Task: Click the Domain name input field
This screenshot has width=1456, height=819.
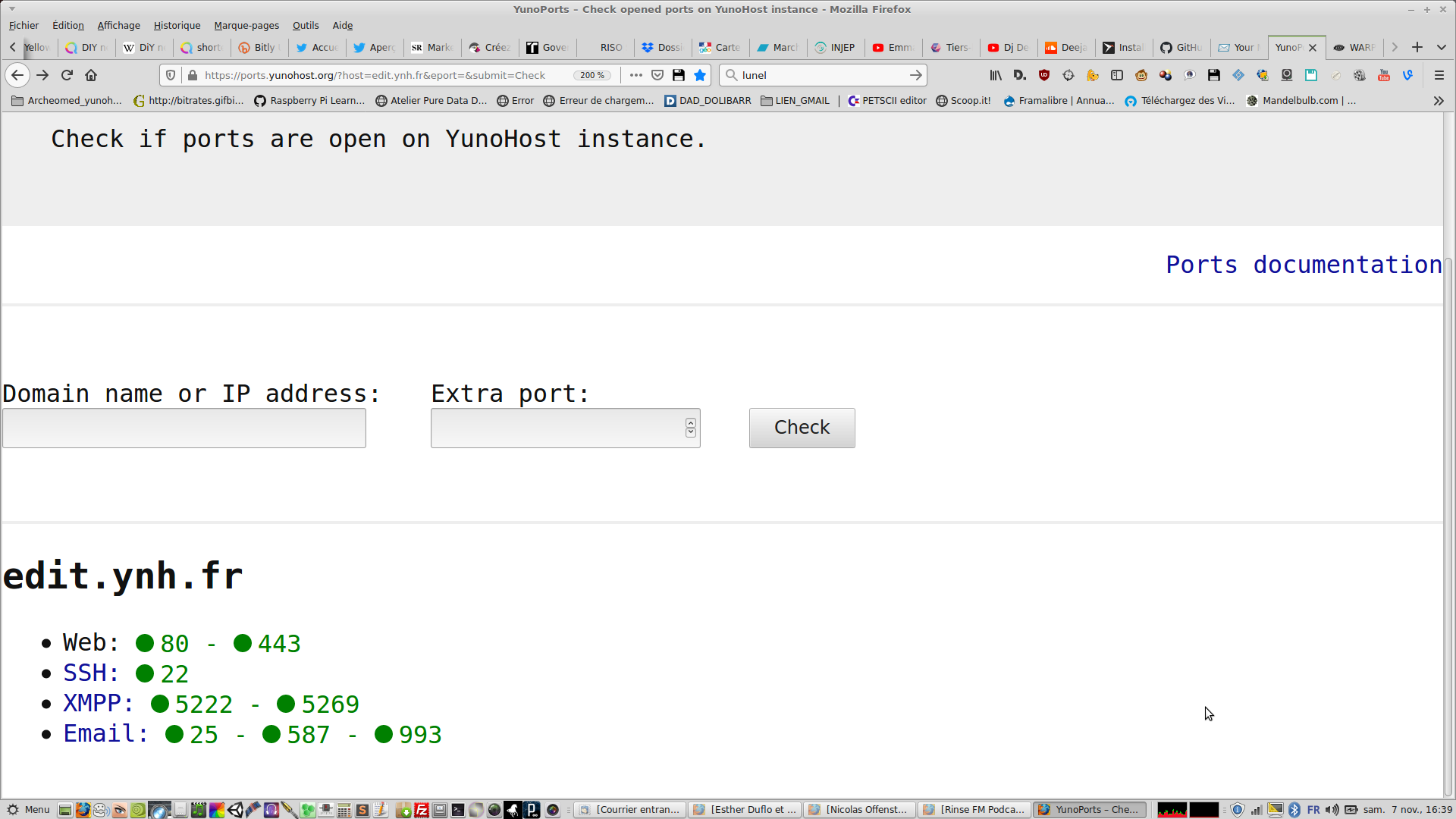Action: tap(184, 428)
